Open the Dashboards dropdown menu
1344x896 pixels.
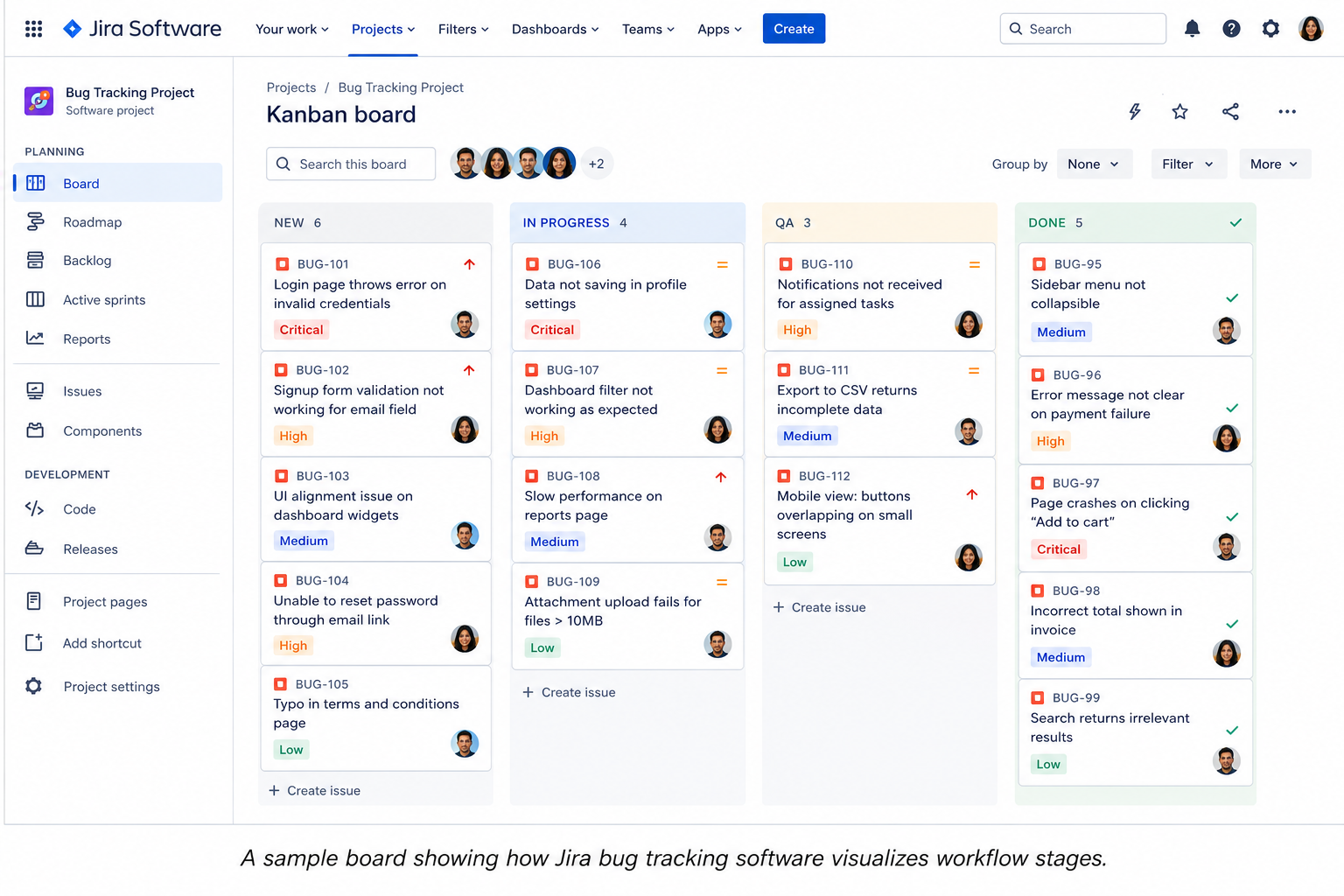coord(556,29)
